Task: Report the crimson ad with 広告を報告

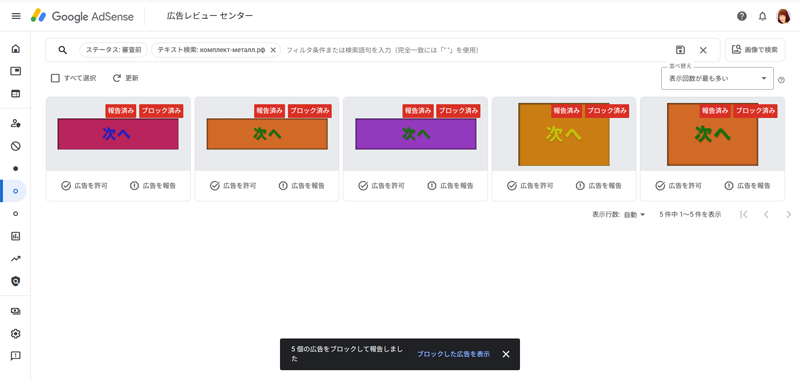Action: coord(153,186)
